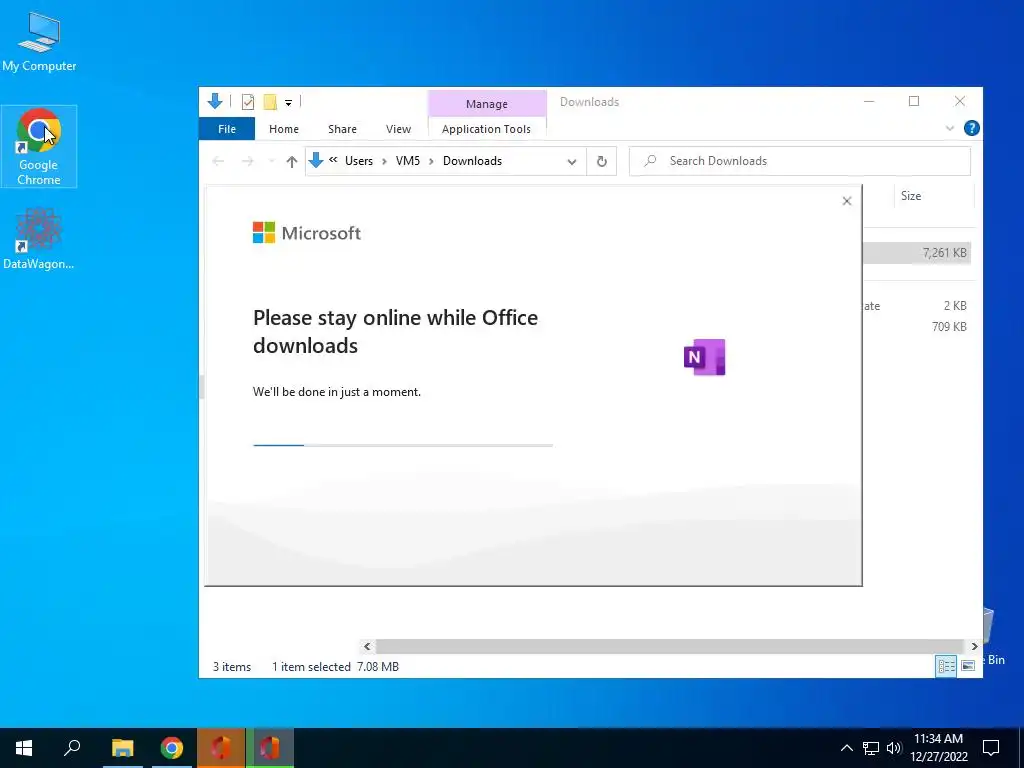Image resolution: width=1024 pixels, height=768 pixels.
Task: Click the '3 items' status text
Action: pos(232,667)
